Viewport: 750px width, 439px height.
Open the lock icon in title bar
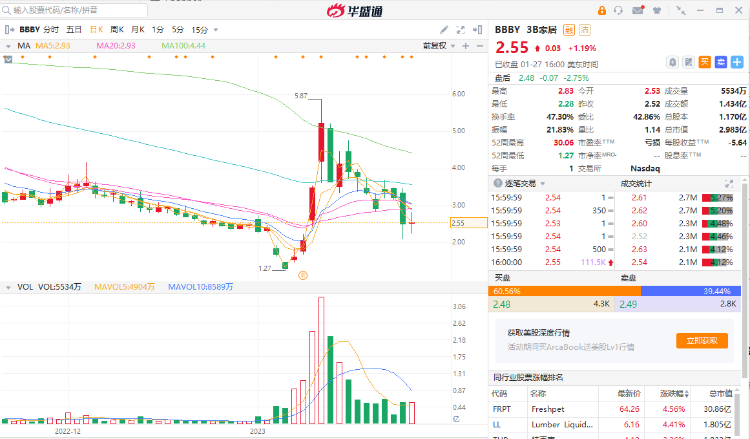pos(602,10)
